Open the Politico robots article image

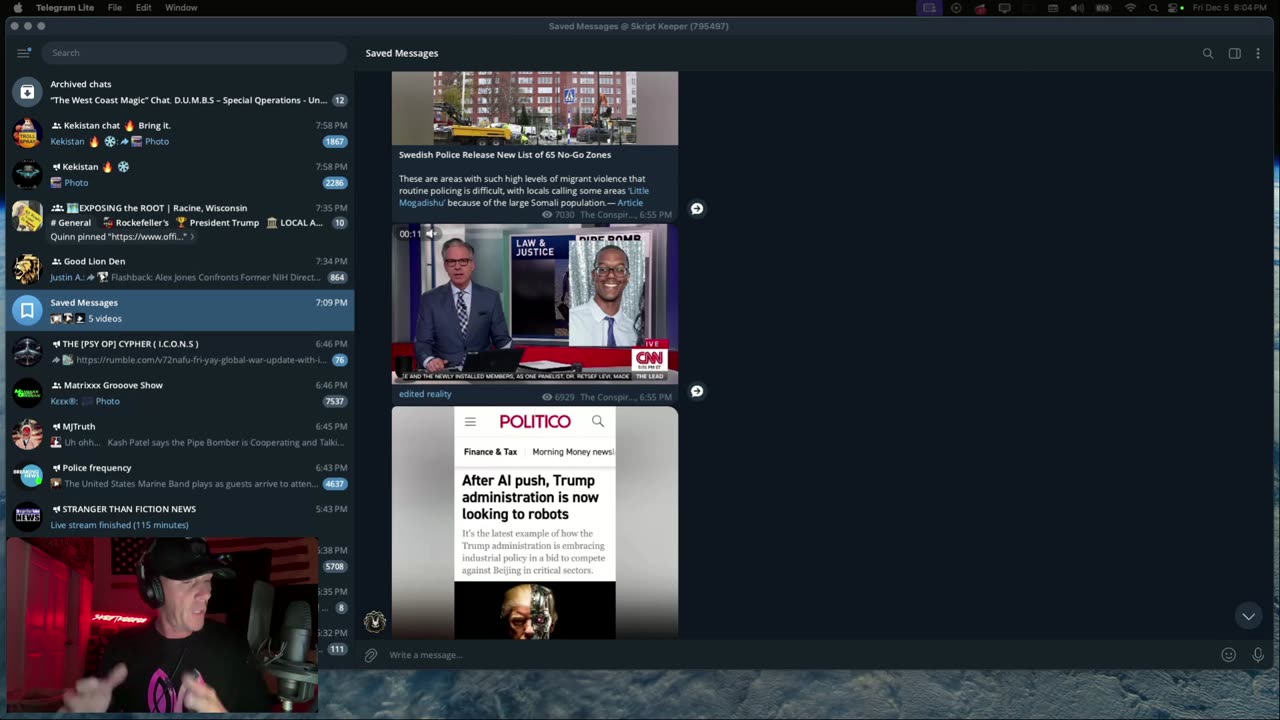(x=535, y=522)
